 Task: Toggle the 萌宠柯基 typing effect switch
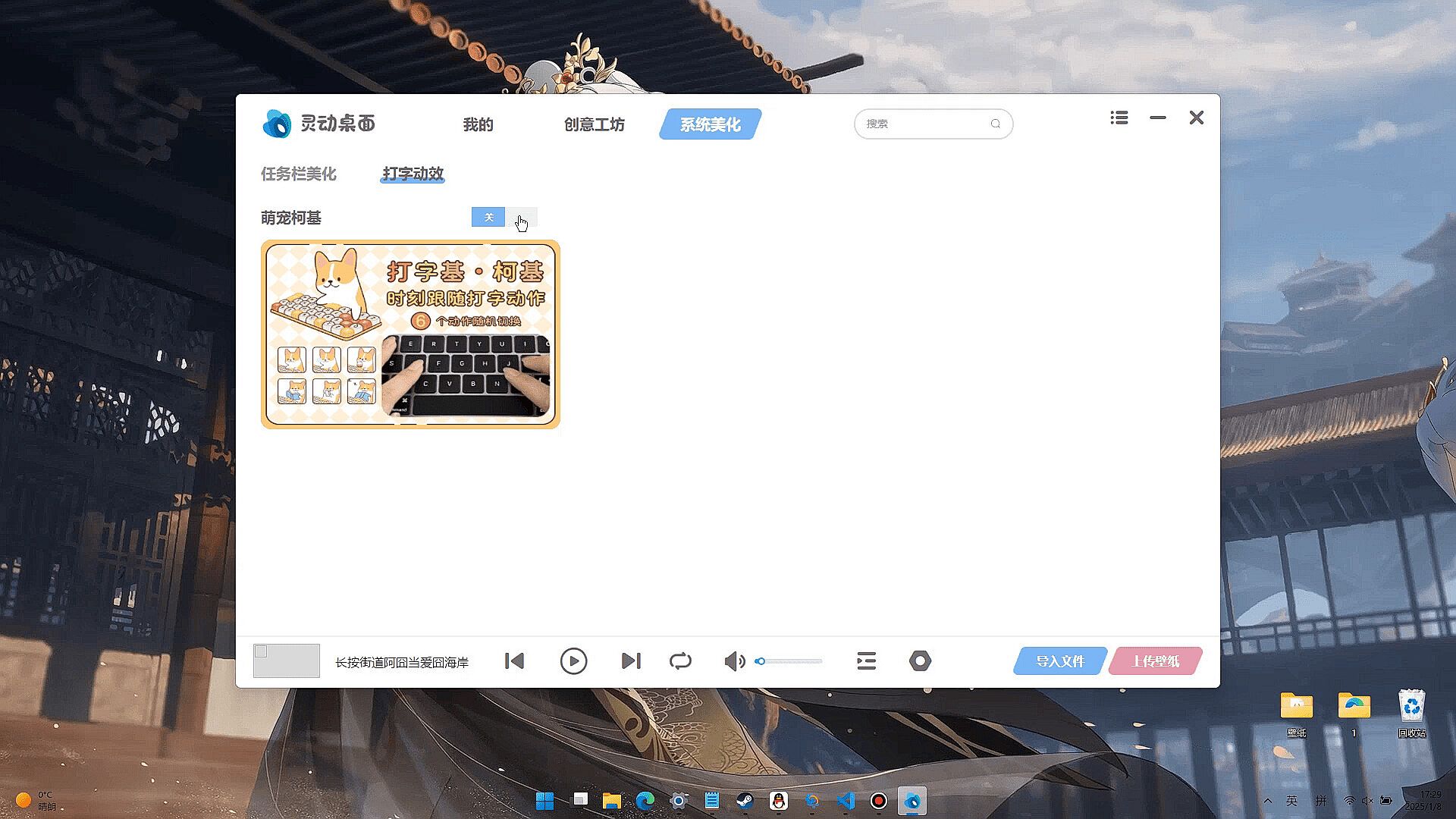click(504, 218)
